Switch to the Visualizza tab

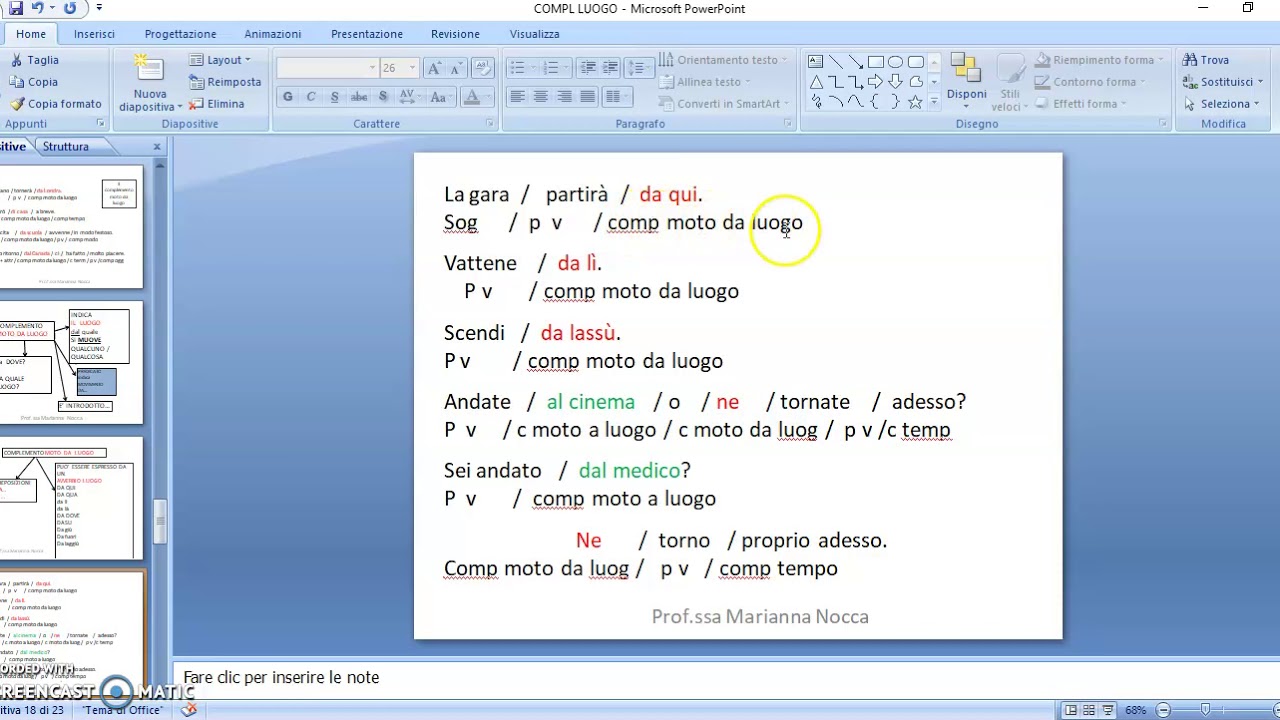point(535,34)
